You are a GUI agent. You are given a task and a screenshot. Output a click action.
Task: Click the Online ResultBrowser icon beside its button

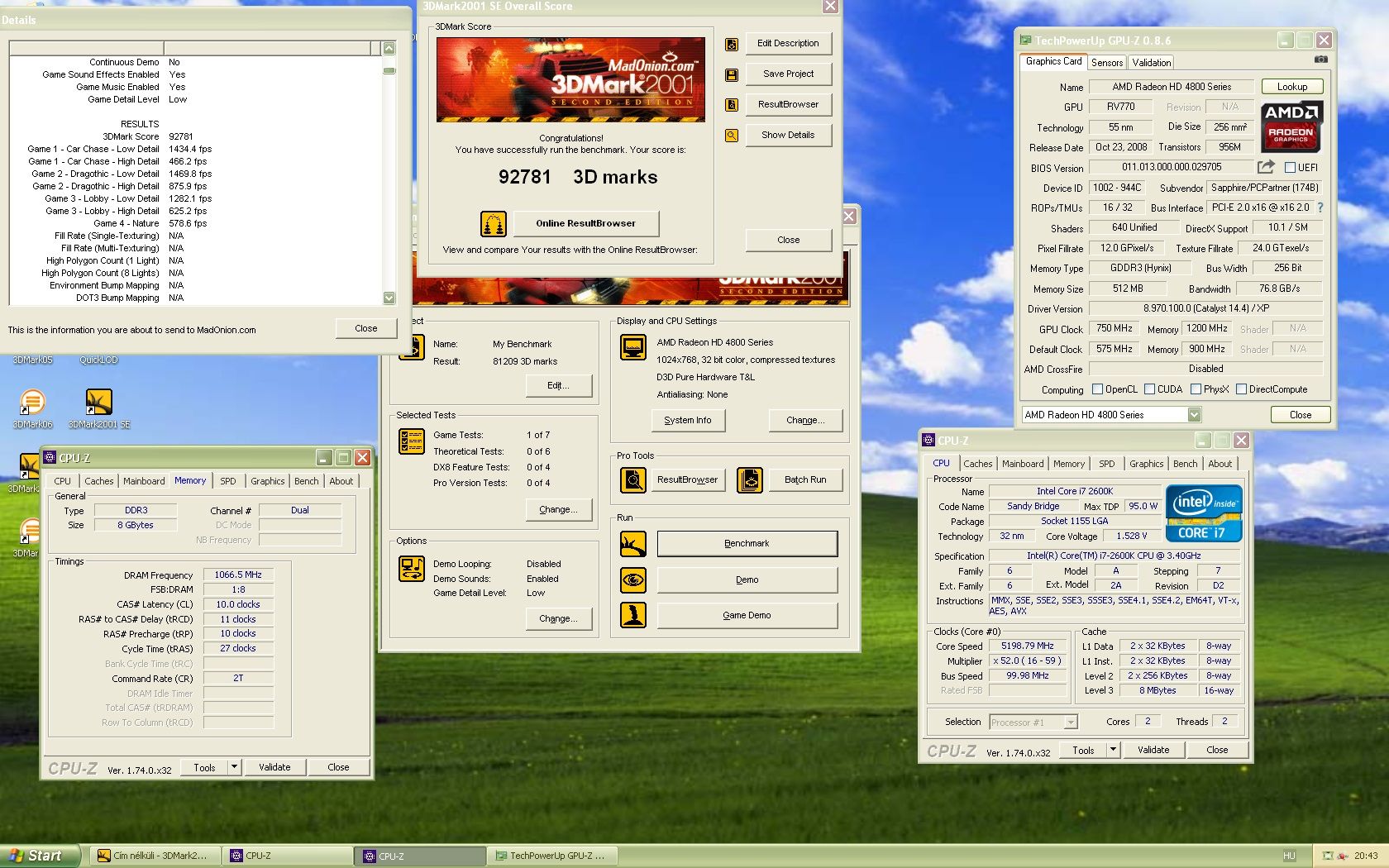(x=494, y=223)
